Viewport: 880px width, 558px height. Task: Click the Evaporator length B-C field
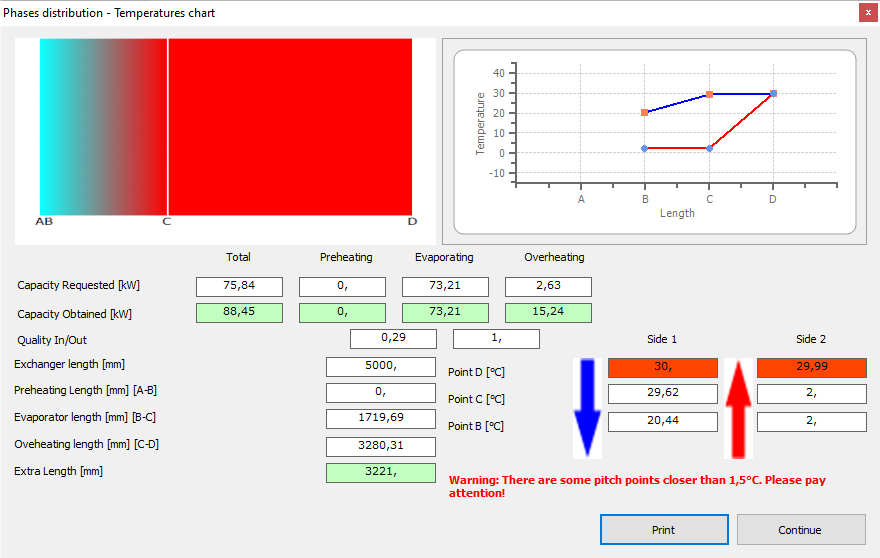[x=380, y=420]
